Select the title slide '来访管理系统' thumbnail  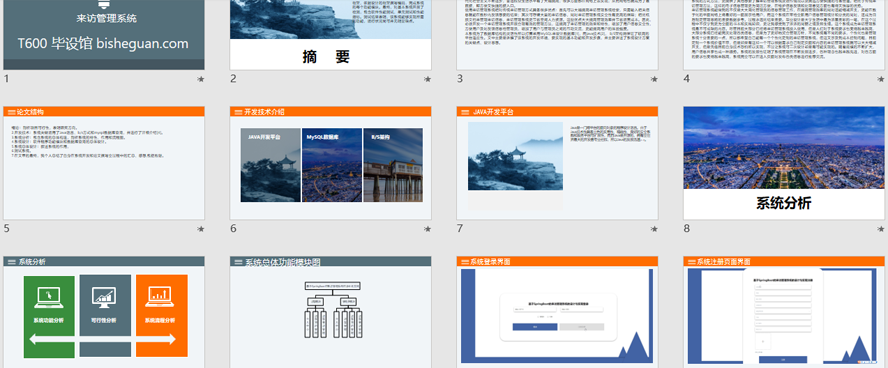104,35
